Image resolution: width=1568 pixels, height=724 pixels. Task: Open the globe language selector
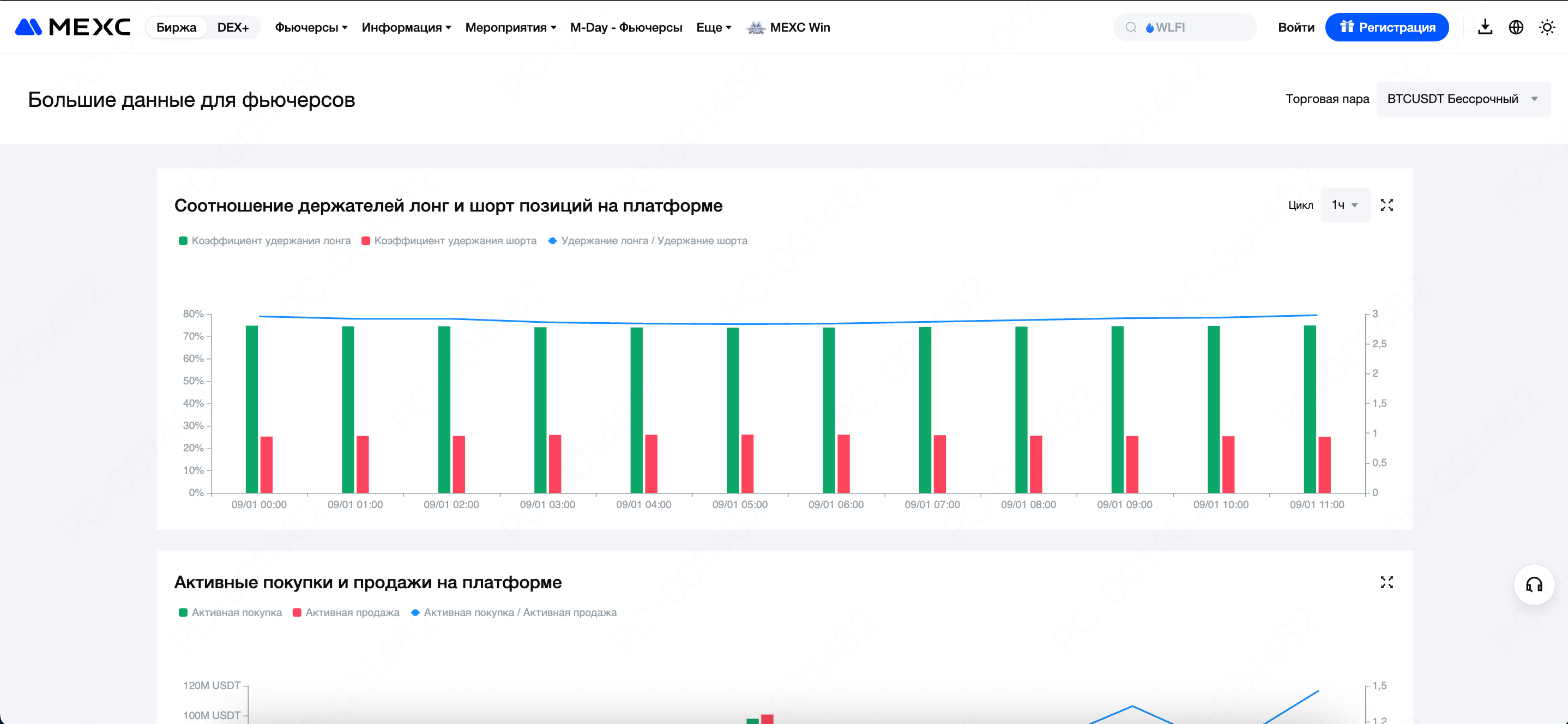pos(1516,27)
